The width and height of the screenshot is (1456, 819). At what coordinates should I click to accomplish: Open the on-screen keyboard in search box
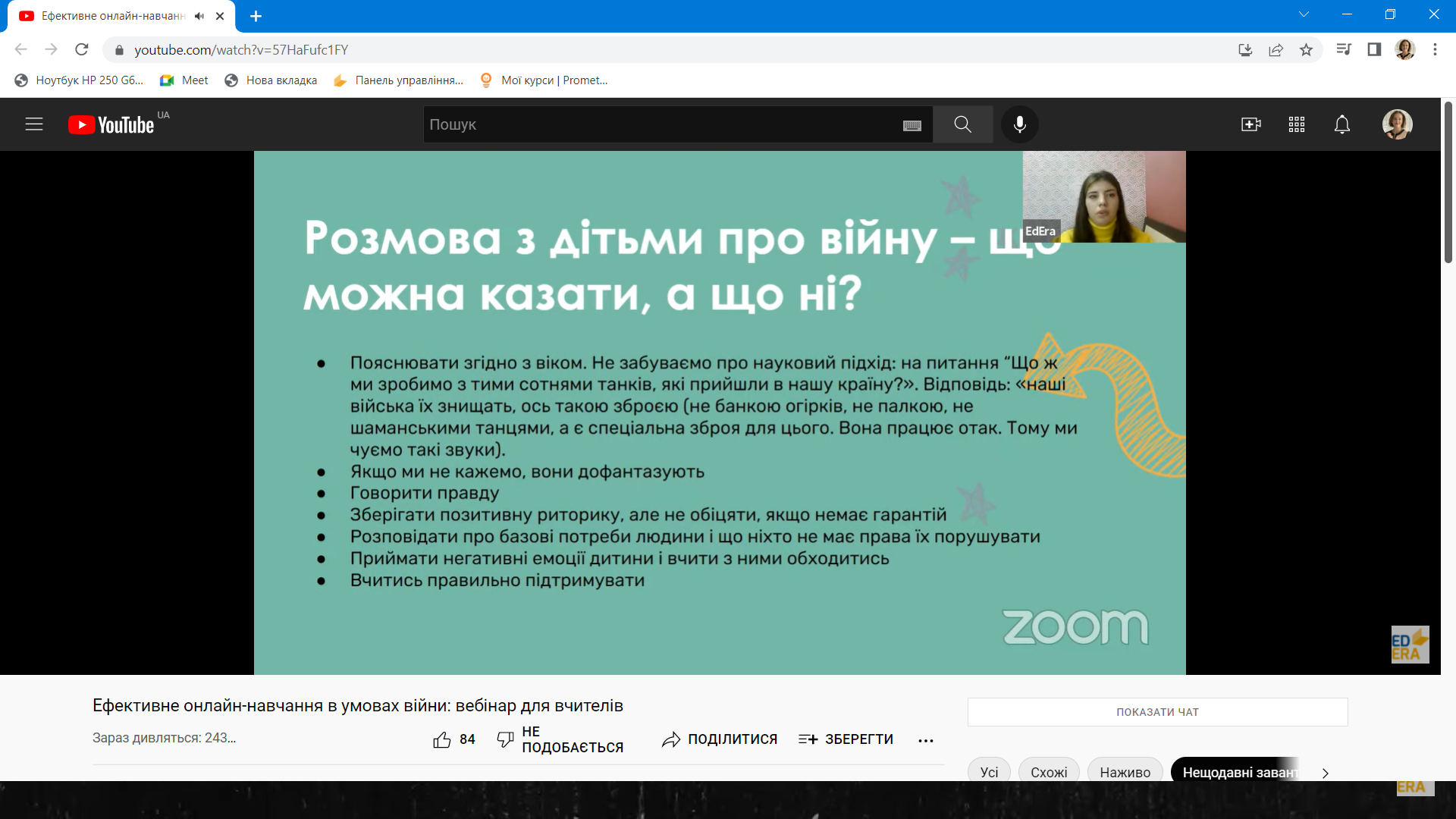[912, 126]
